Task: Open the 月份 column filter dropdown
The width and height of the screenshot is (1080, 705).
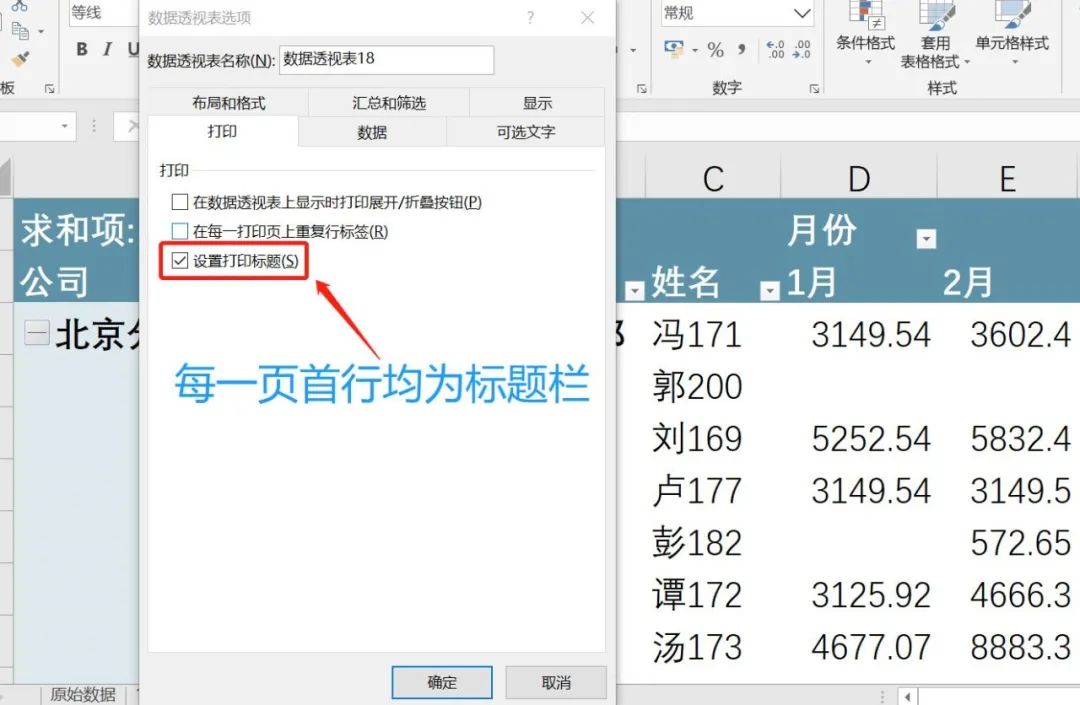Action: (x=926, y=239)
